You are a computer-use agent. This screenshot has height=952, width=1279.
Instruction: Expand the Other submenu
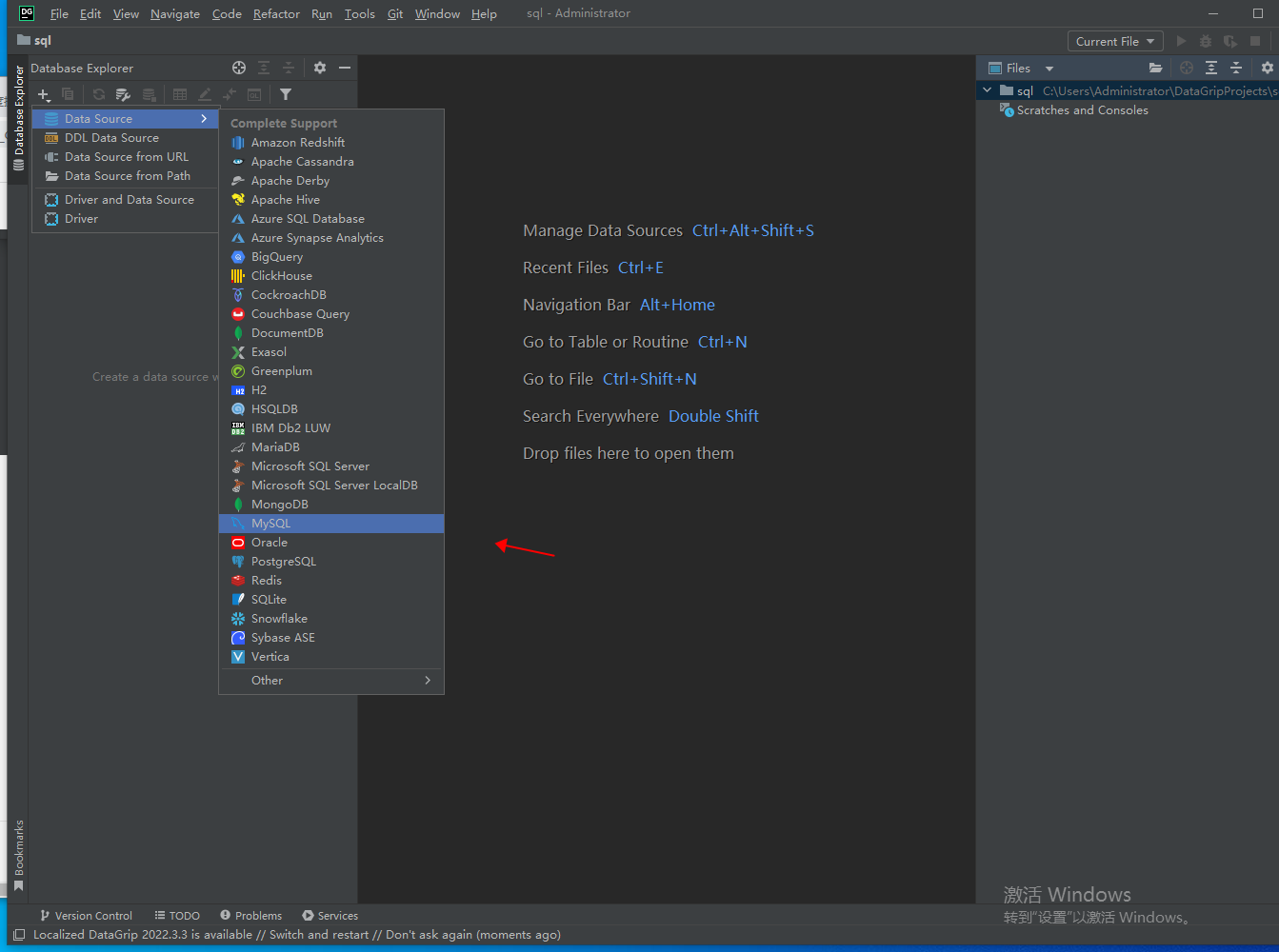tap(331, 681)
